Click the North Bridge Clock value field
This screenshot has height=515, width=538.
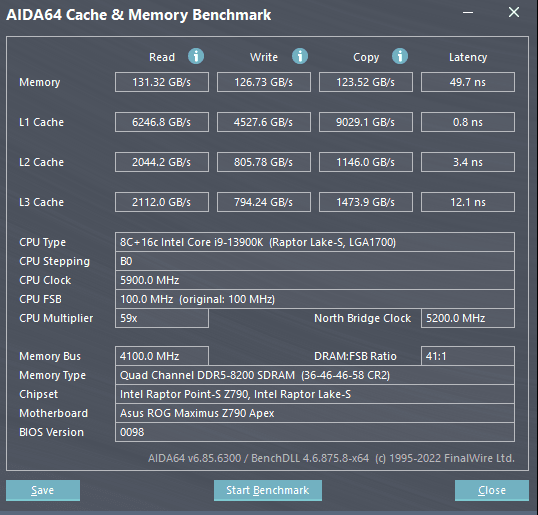(x=468, y=318)
